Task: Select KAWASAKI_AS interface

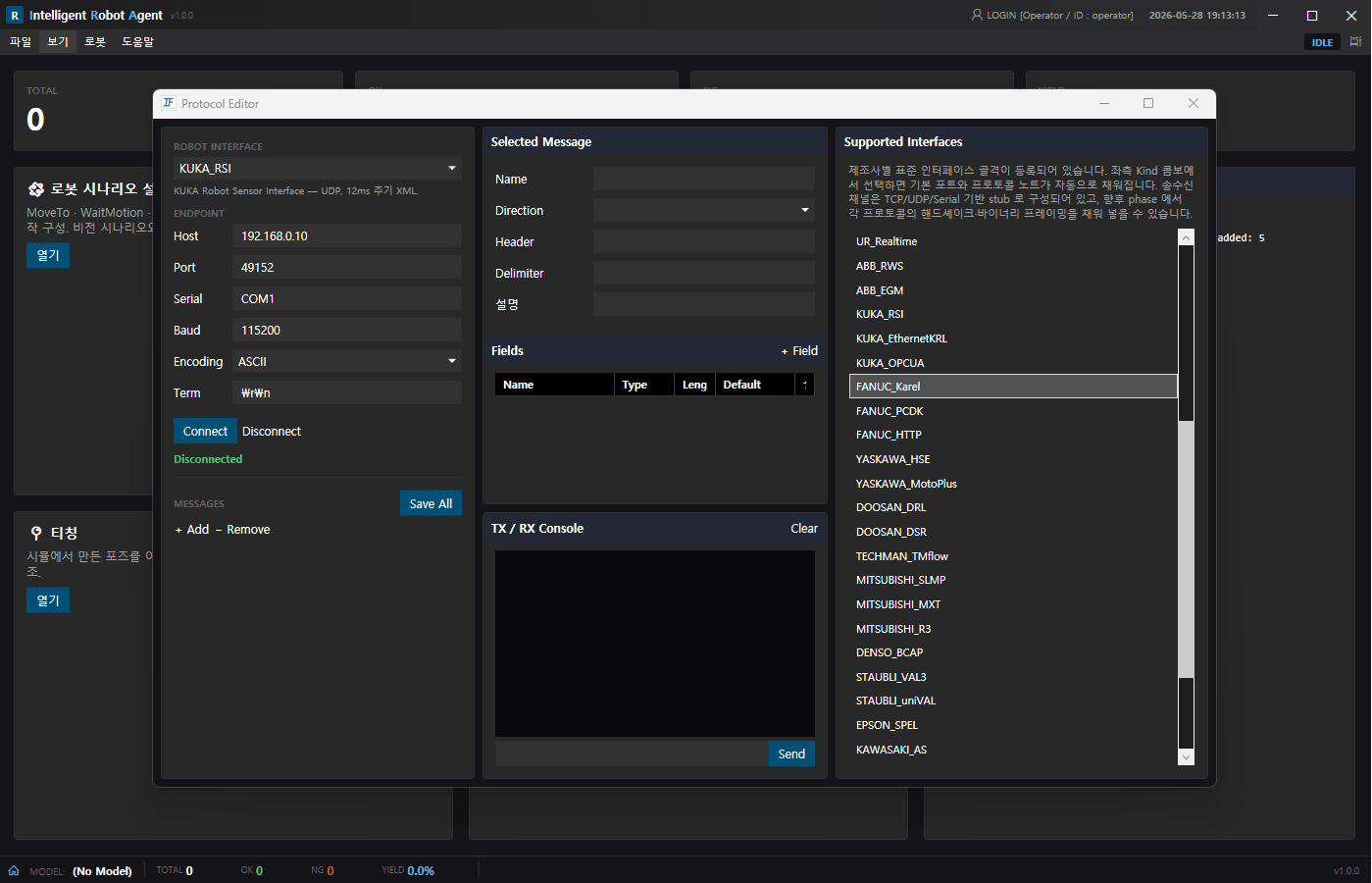Action: click(1013, 750)
